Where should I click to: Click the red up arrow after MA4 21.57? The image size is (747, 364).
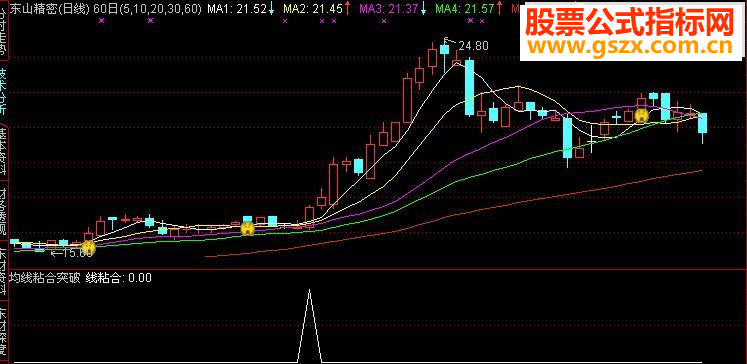[500, 8]
